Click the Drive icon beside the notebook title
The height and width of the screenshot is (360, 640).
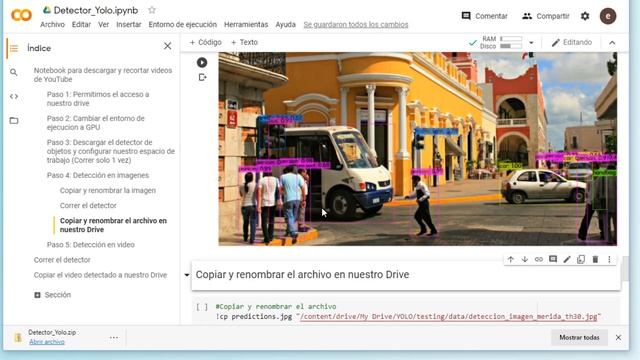click(x=47, y=10)
